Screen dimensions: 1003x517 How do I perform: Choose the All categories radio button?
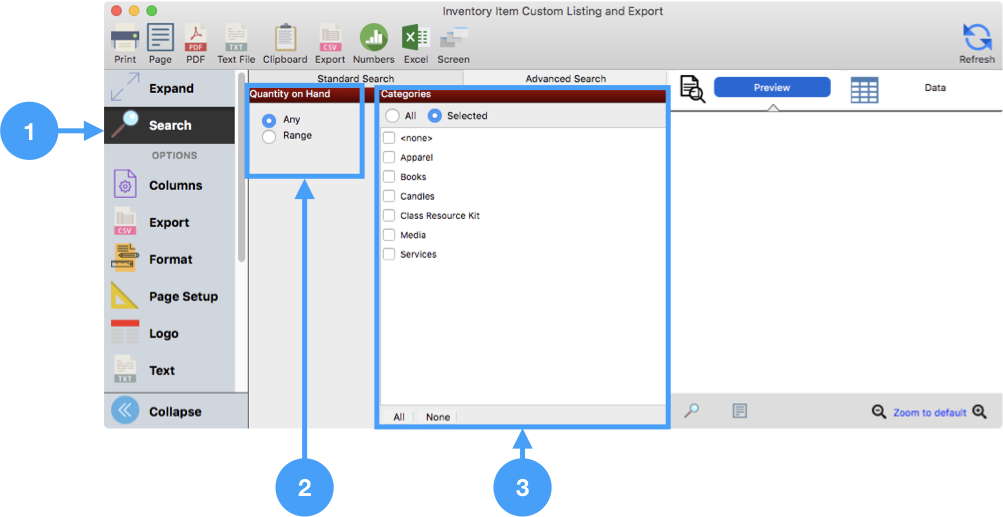pos(393,116)
